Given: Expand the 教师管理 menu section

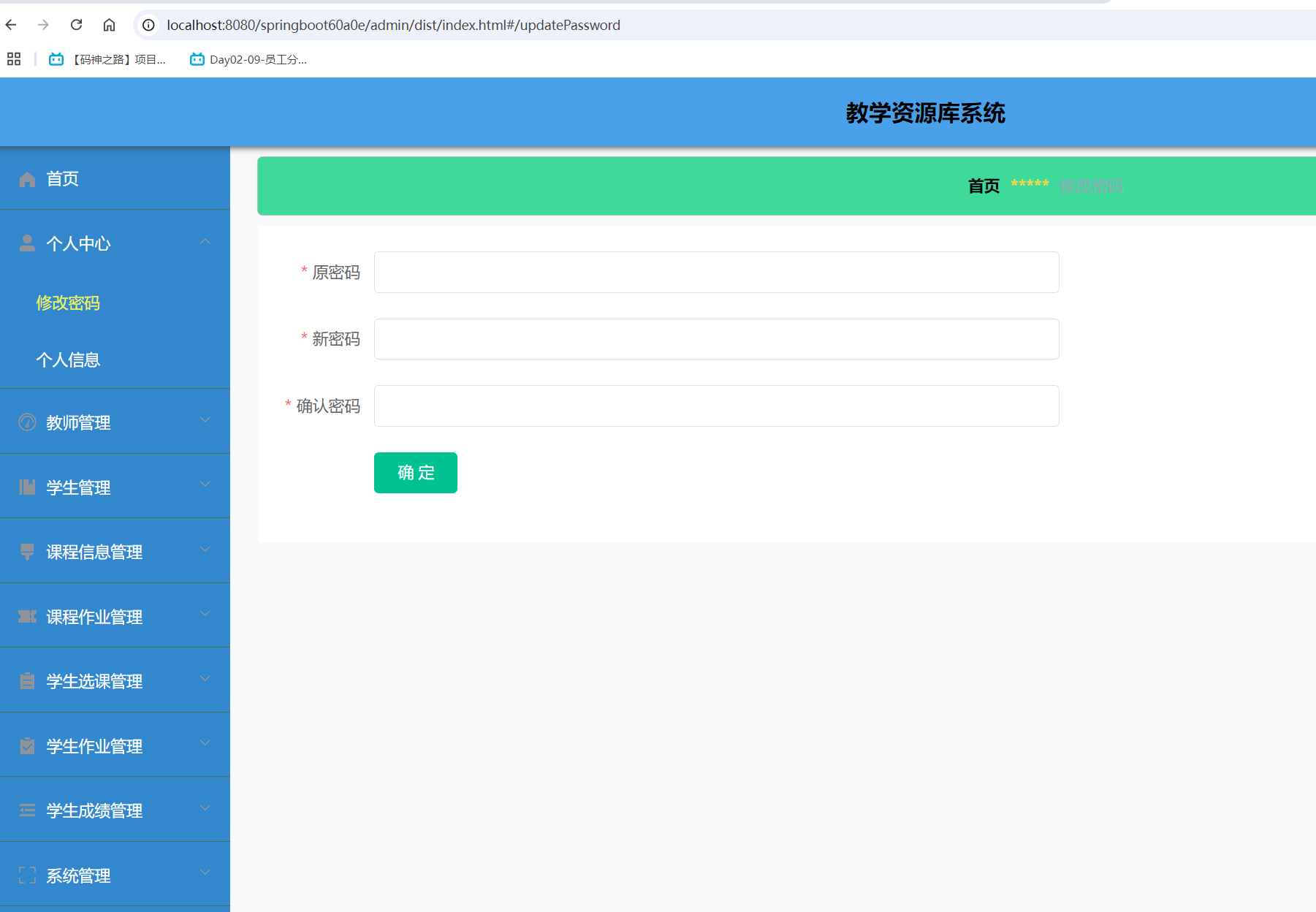Looking at the screenshot, I should tap(204, 419).
